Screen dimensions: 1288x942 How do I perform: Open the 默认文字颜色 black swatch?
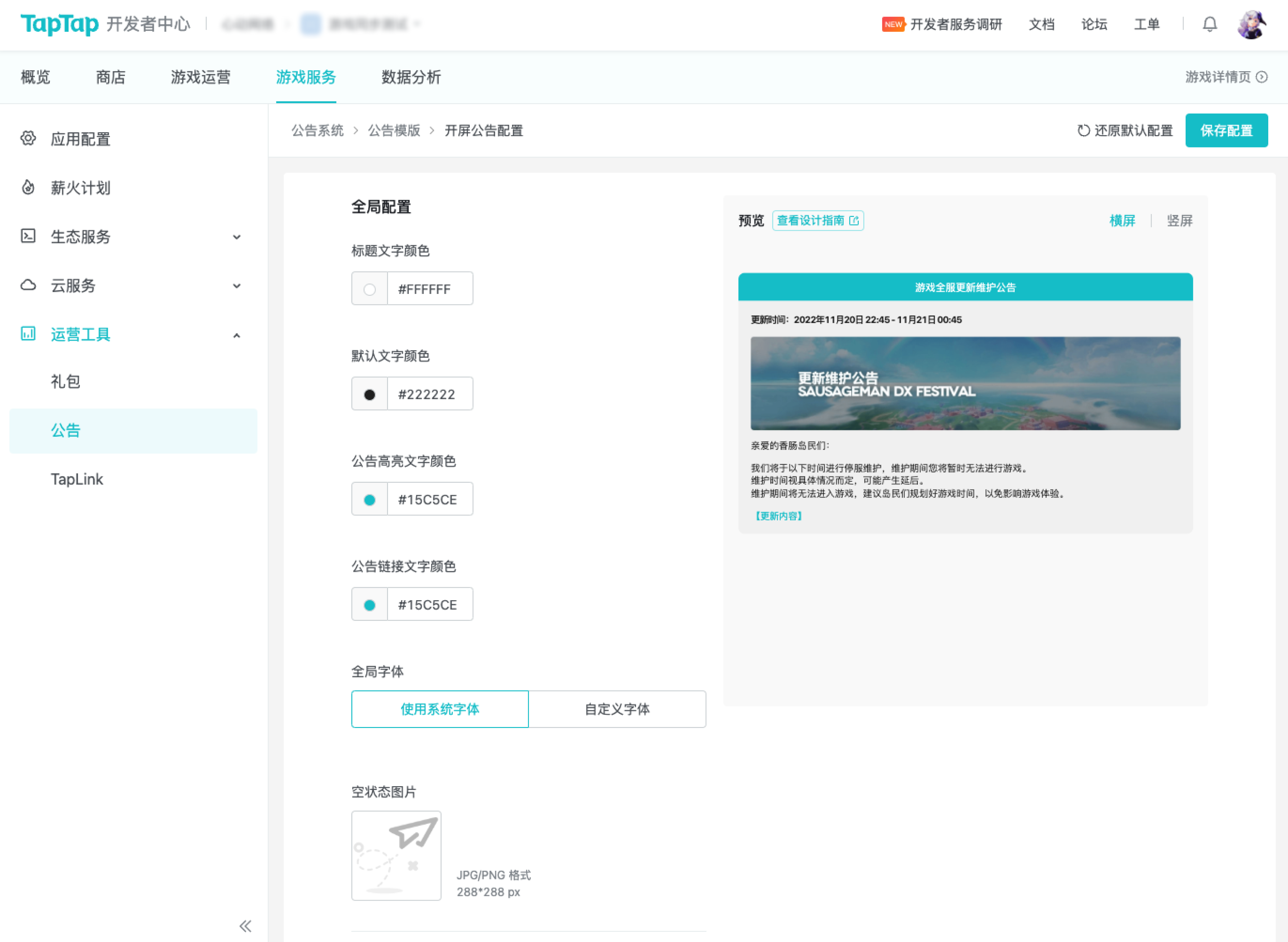point(369,394)
